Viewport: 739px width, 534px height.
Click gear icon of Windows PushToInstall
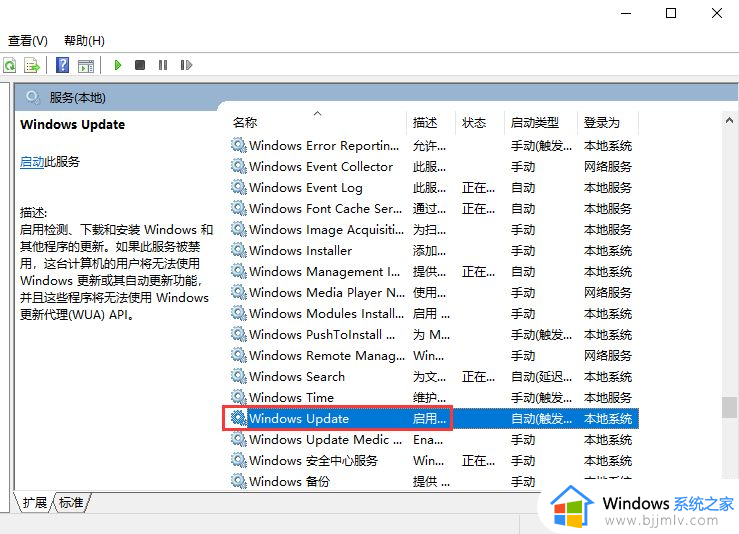tap(238, 334)
